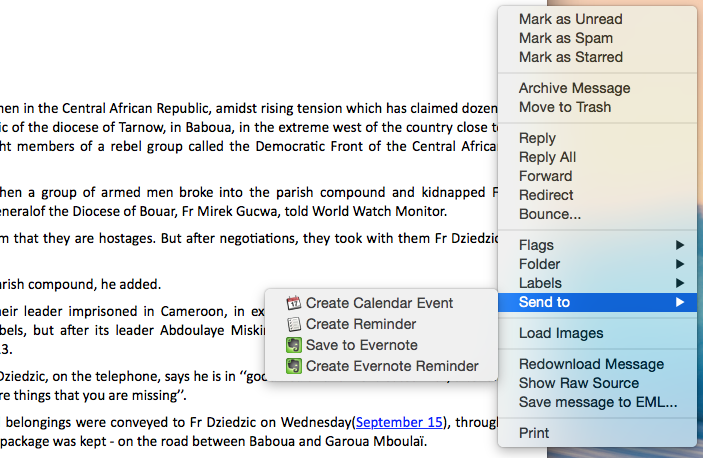Click the name 'Abdoulaye' in the email body
The height and width of the screenshot is (458, 703).
(193, 330)
